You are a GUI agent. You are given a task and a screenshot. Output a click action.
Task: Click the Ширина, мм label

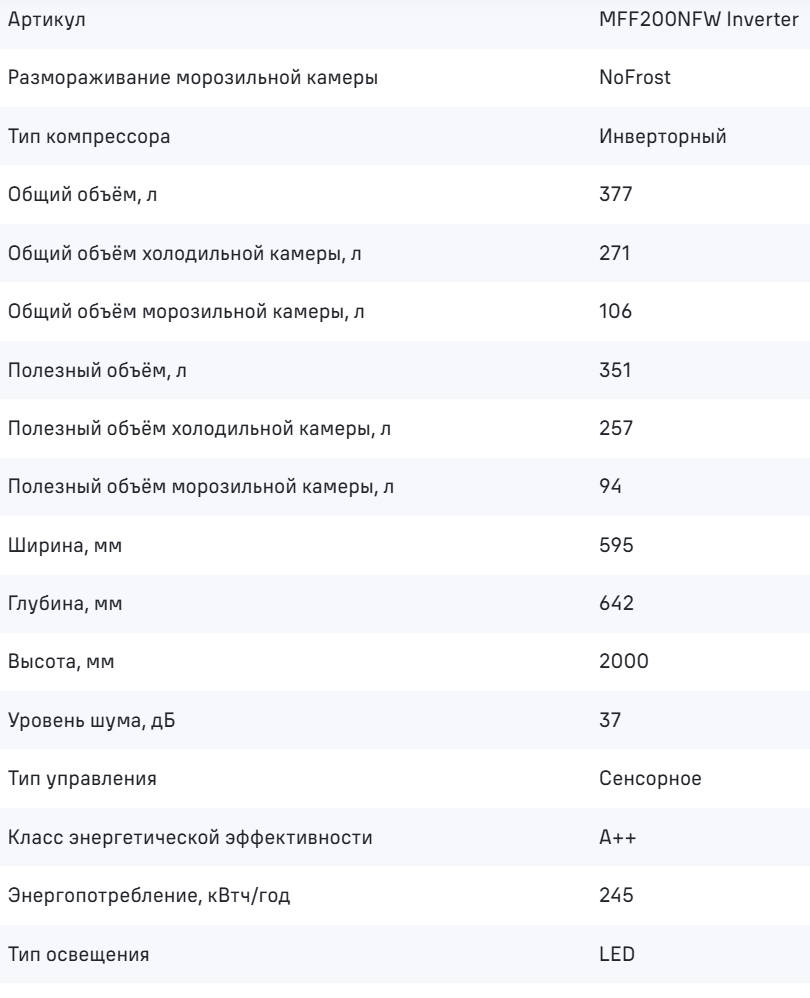(65, 545)
